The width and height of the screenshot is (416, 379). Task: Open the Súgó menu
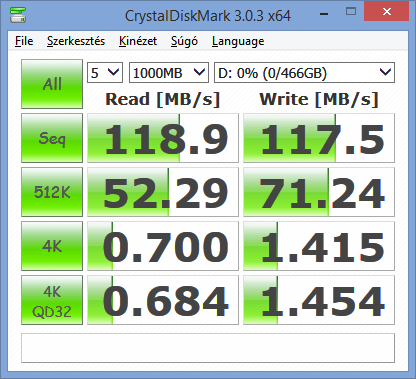(184, 41)
